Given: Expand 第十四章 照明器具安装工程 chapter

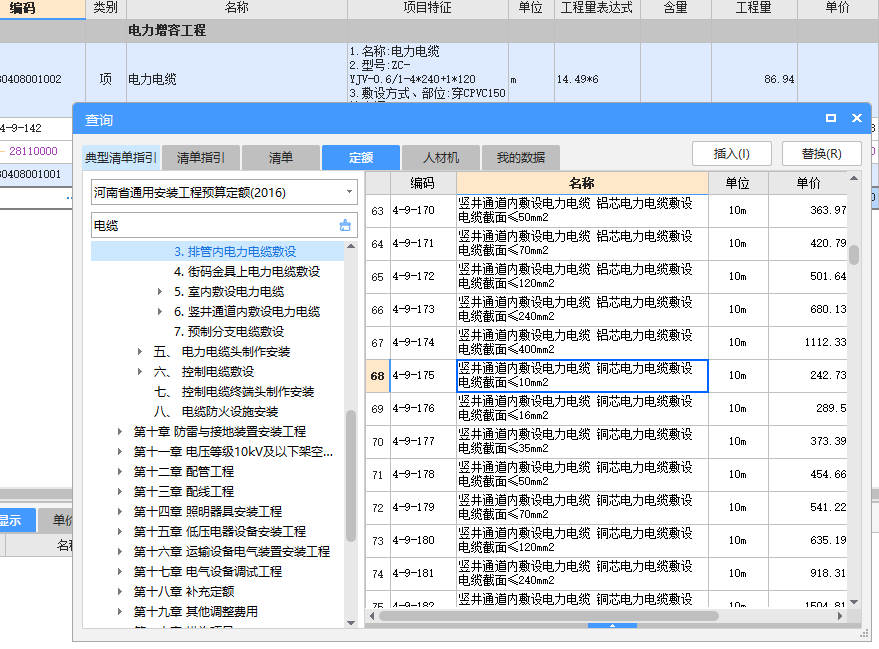Looking at the screenshot, I should (x=119, y=512).
